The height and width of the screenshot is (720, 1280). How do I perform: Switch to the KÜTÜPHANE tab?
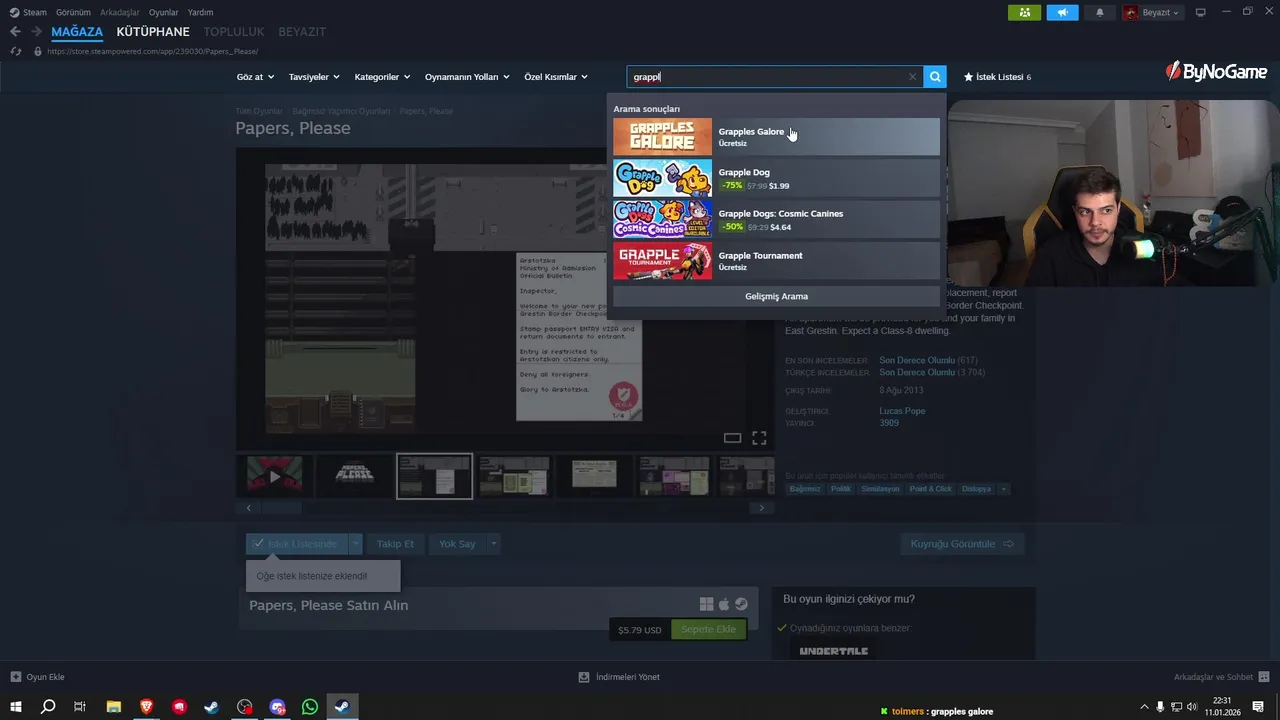click(153, 32)
